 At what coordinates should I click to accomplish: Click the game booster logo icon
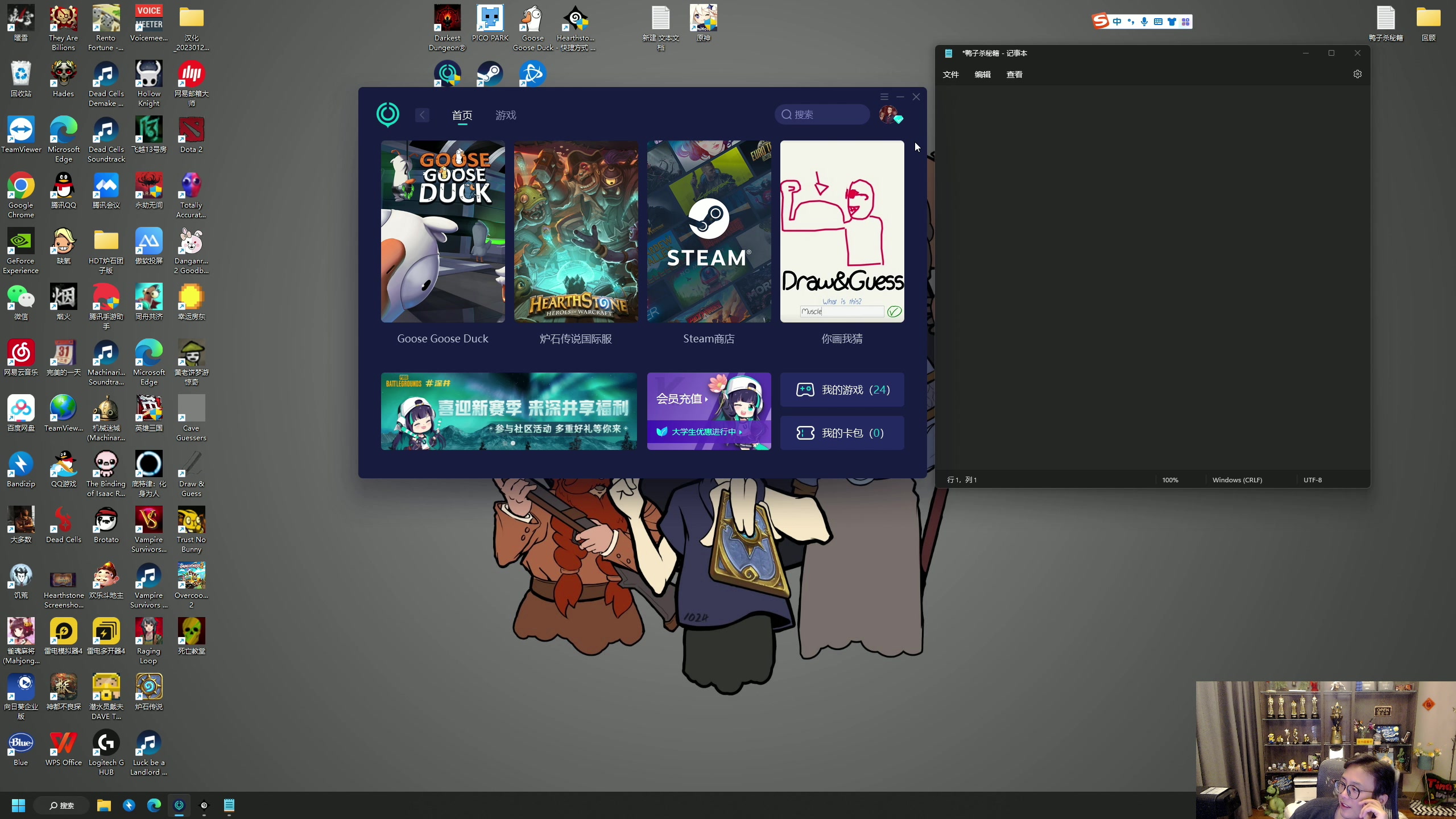click(388, 114)
